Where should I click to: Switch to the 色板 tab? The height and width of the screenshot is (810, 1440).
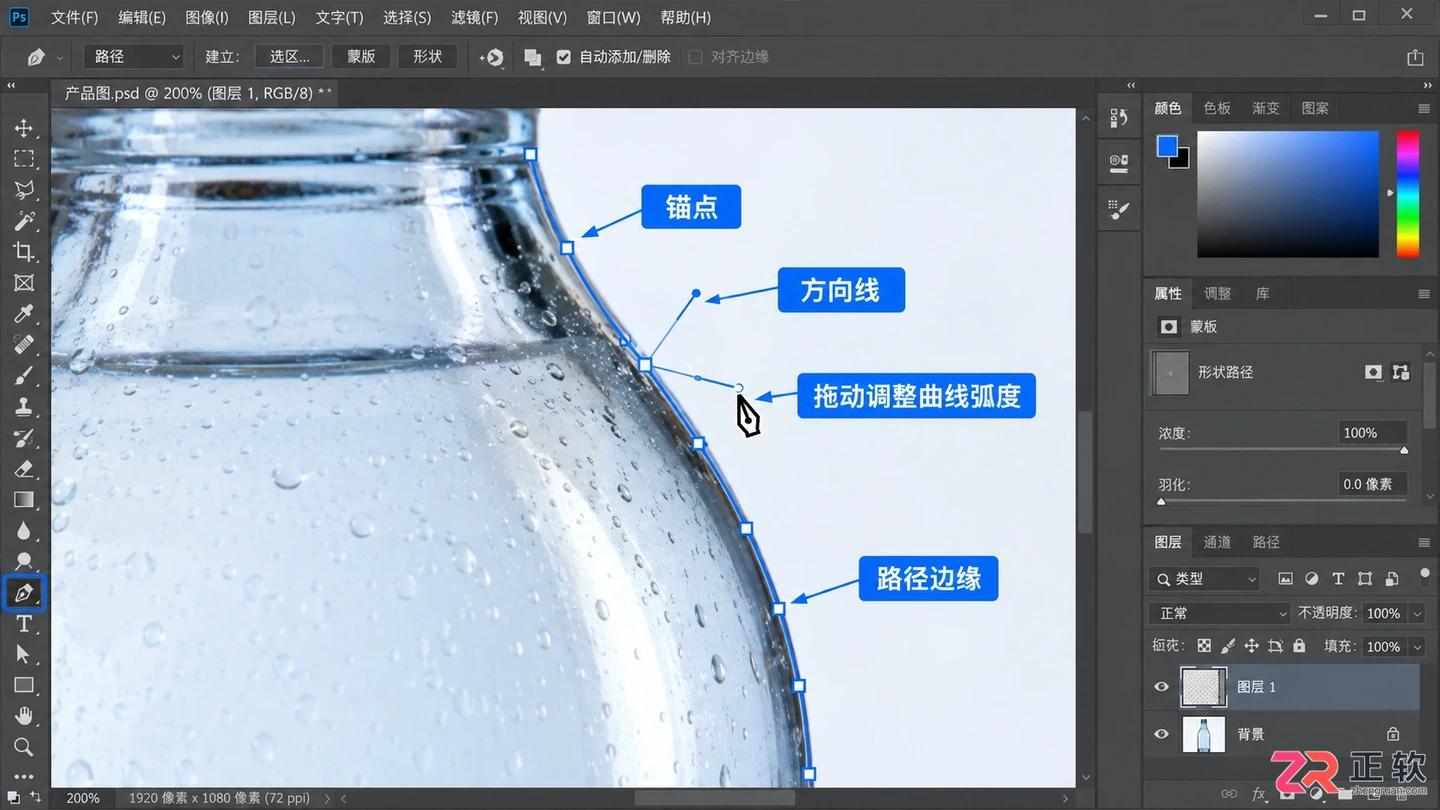1217,108
